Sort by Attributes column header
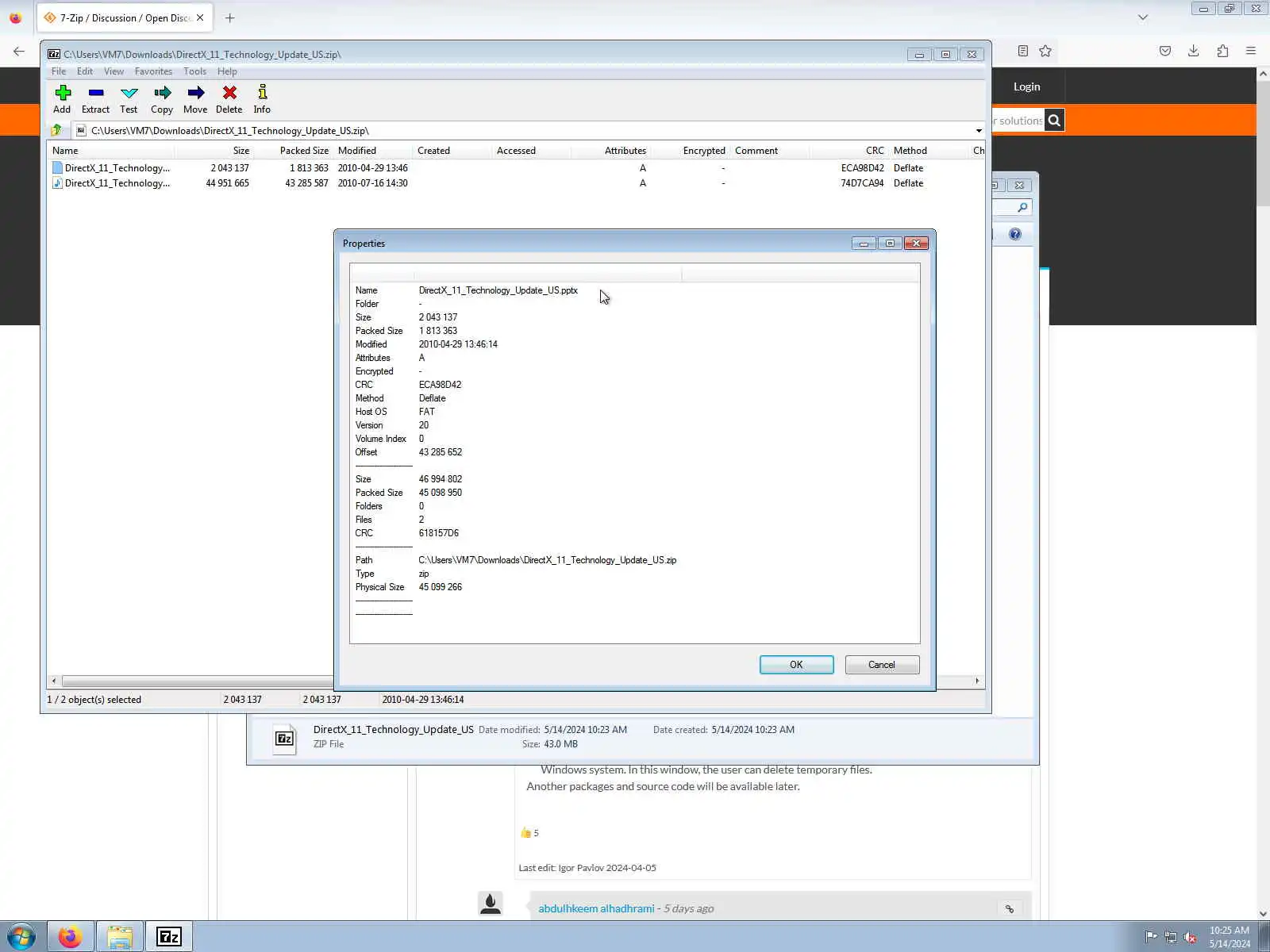The height and width of the screenshot is (952, 1270). coord(610,151)
